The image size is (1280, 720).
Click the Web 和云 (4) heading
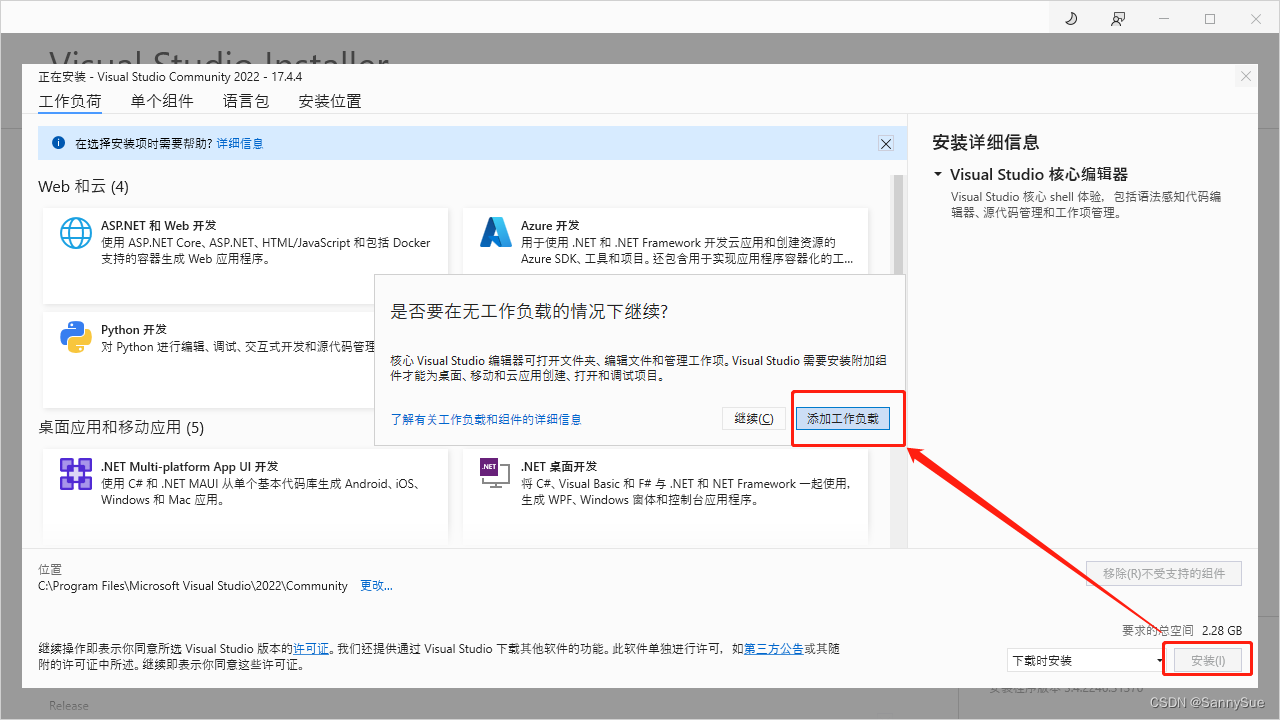coord(83,187)
